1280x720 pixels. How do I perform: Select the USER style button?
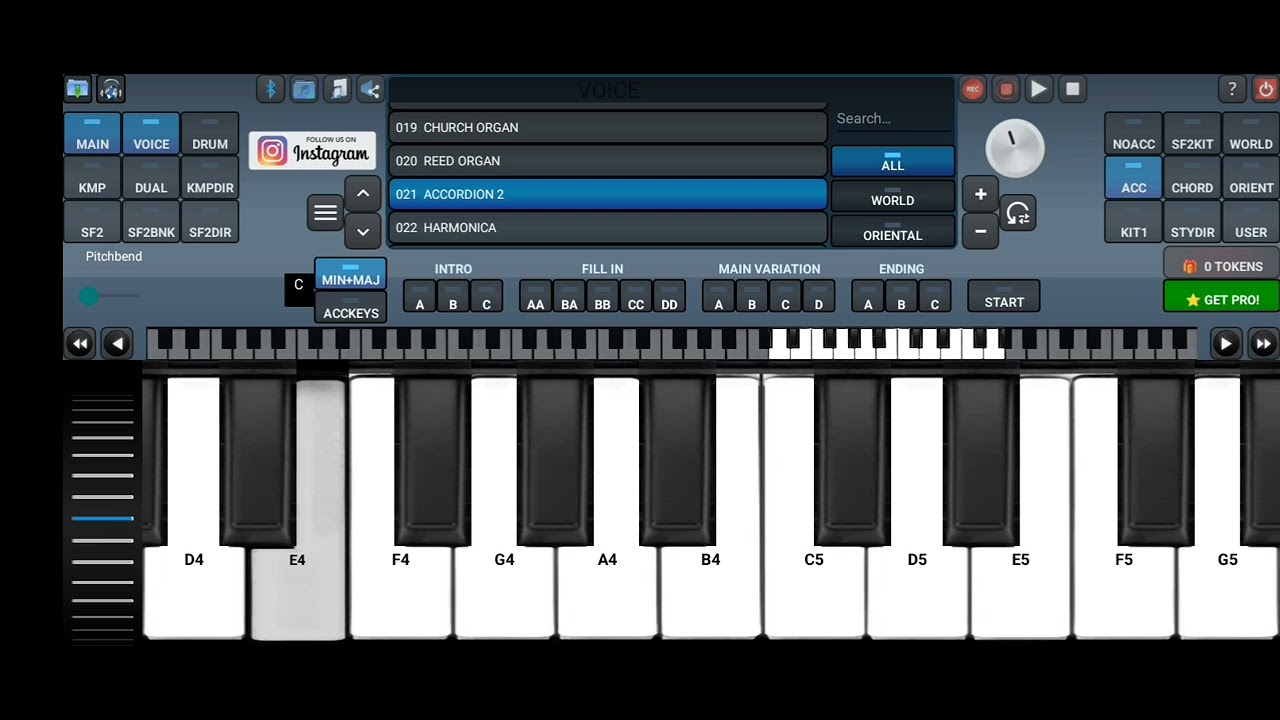click(1251, 222)
